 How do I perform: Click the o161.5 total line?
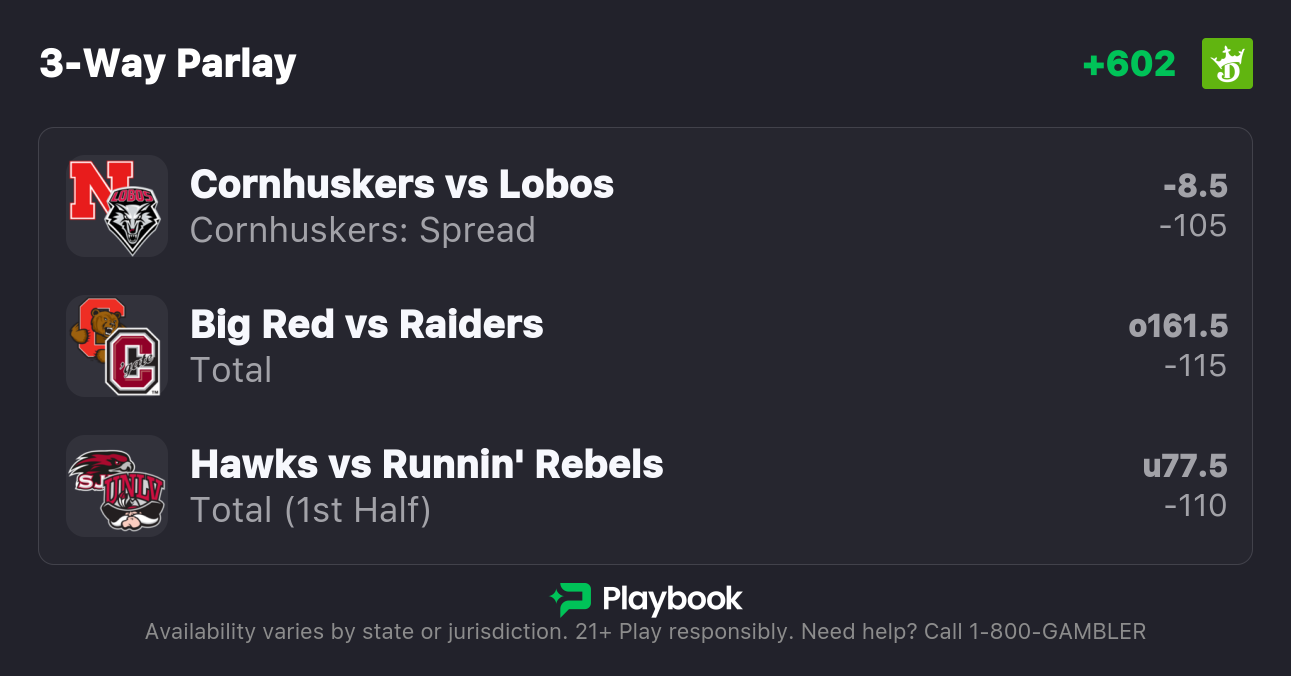tap(1178, 326)
